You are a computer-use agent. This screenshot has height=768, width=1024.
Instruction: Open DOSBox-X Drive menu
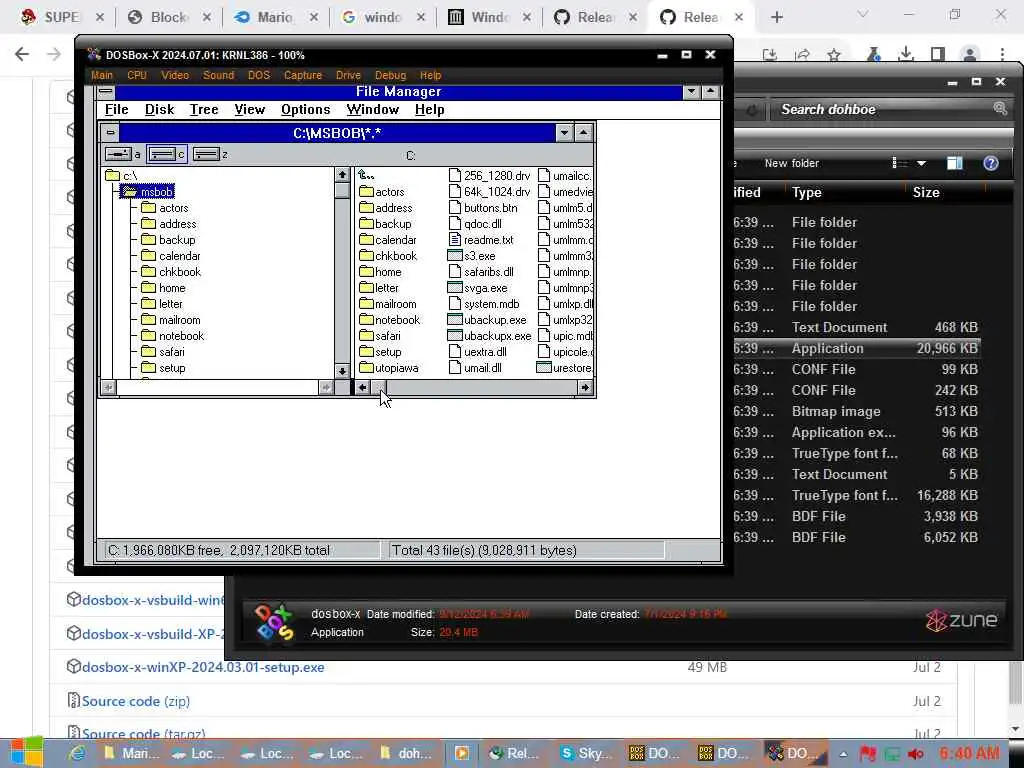tap(348, 75)
